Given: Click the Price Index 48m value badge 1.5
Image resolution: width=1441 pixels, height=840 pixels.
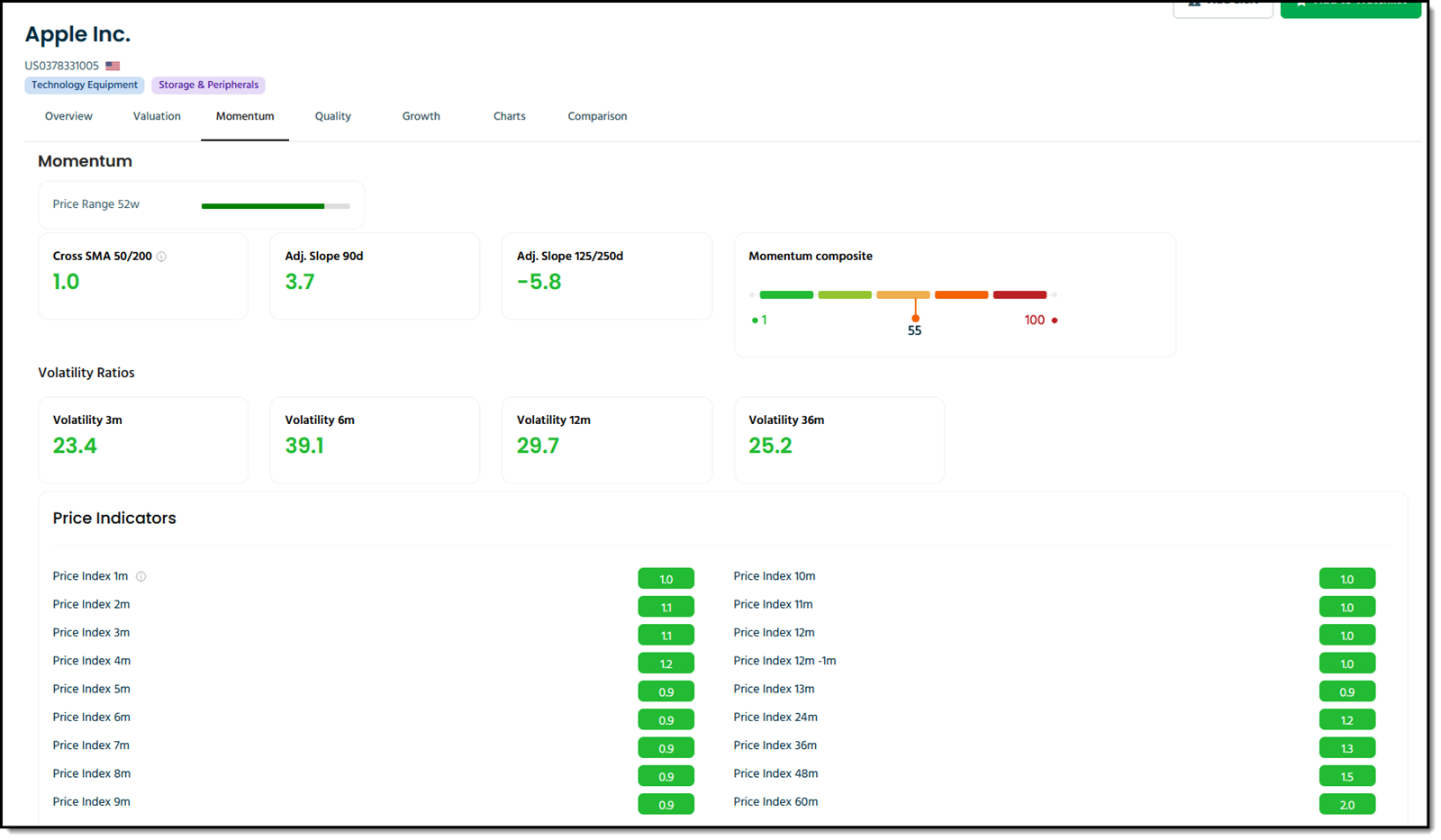Looking at the screenshot, I should point(1346,776).
